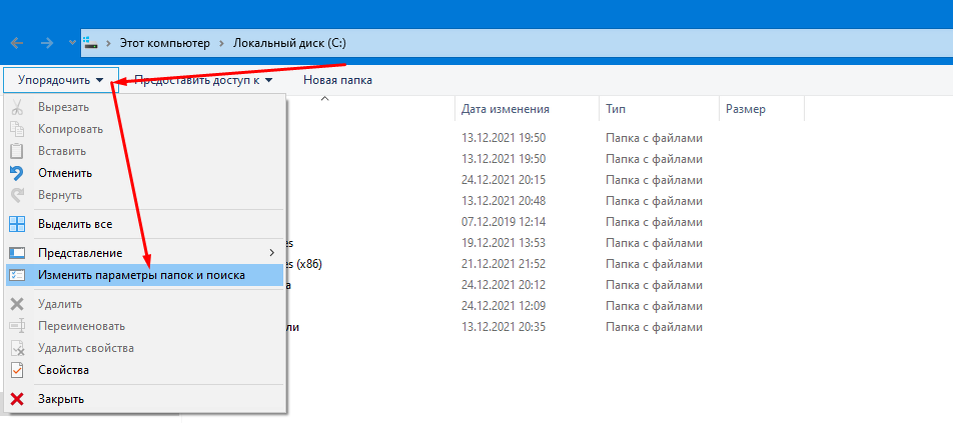Image resolution: width=953 pixels, height=423 pixels.
Task: Select row dated 24.12.2021 12:09
Action: click(503, 306)
